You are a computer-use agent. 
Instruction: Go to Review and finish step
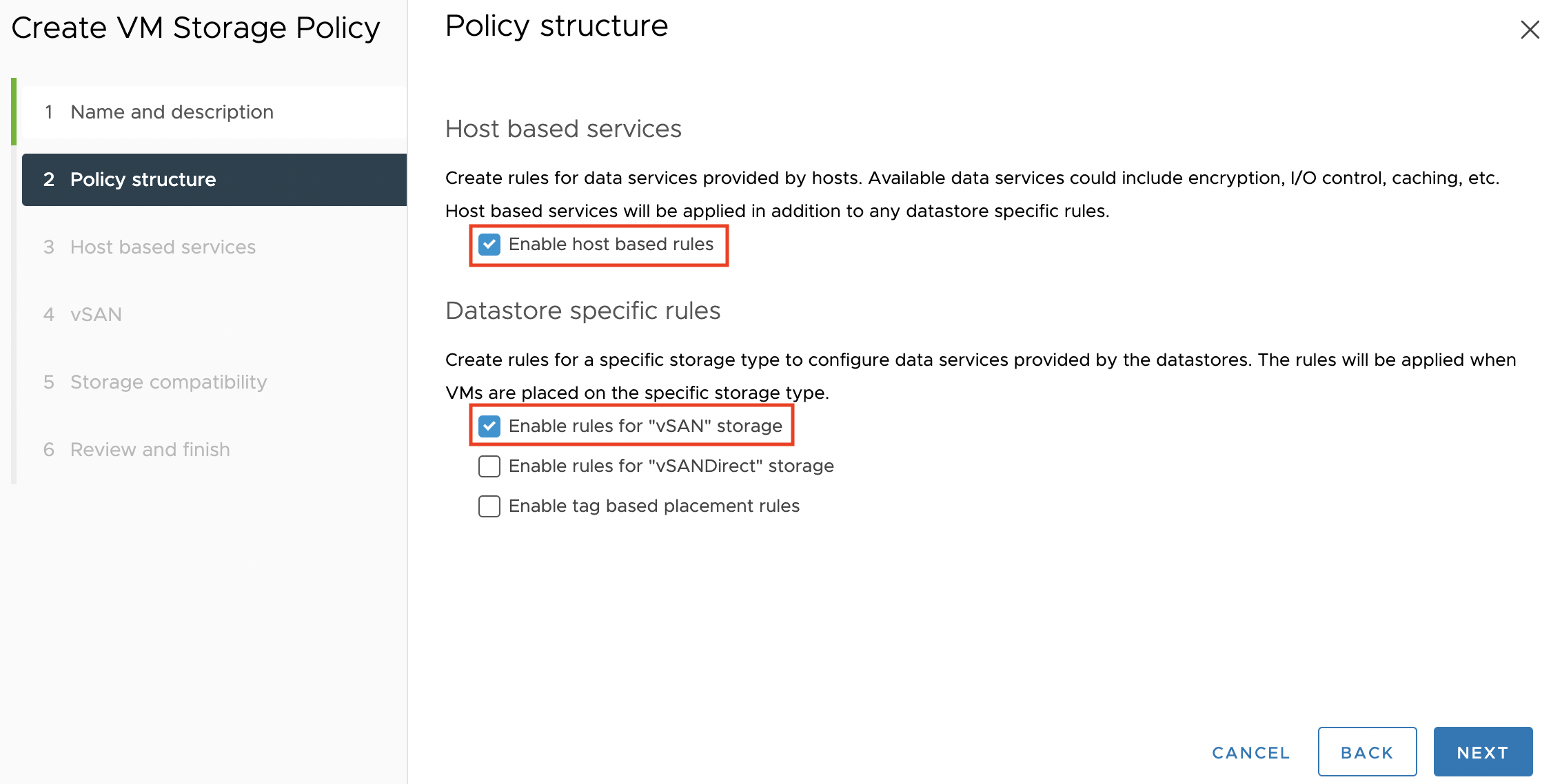click(150, 449)
